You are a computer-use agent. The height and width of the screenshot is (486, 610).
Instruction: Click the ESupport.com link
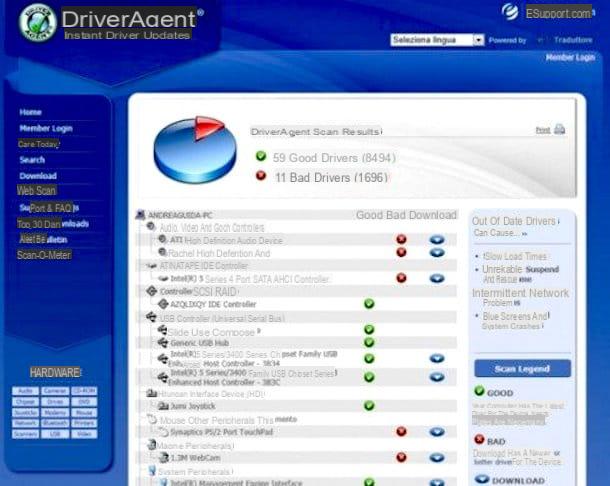(x=559, y=13)
